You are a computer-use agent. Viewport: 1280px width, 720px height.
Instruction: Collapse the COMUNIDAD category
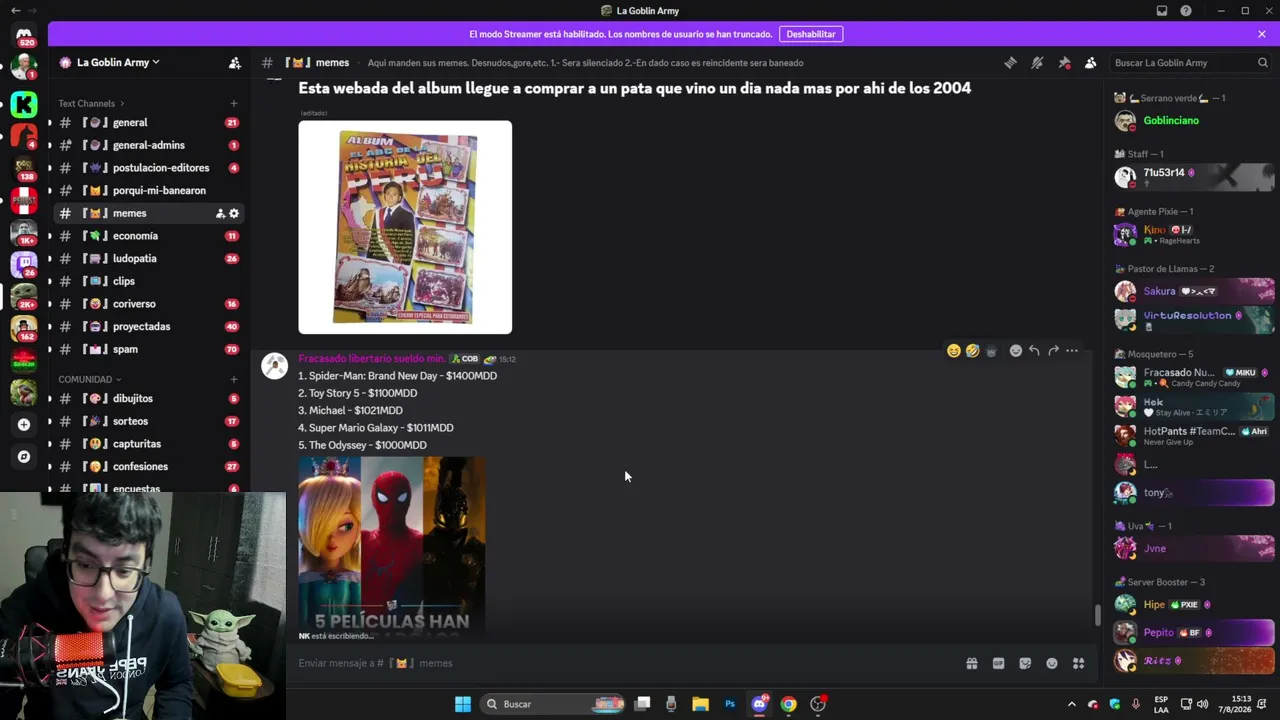[89, 379]
